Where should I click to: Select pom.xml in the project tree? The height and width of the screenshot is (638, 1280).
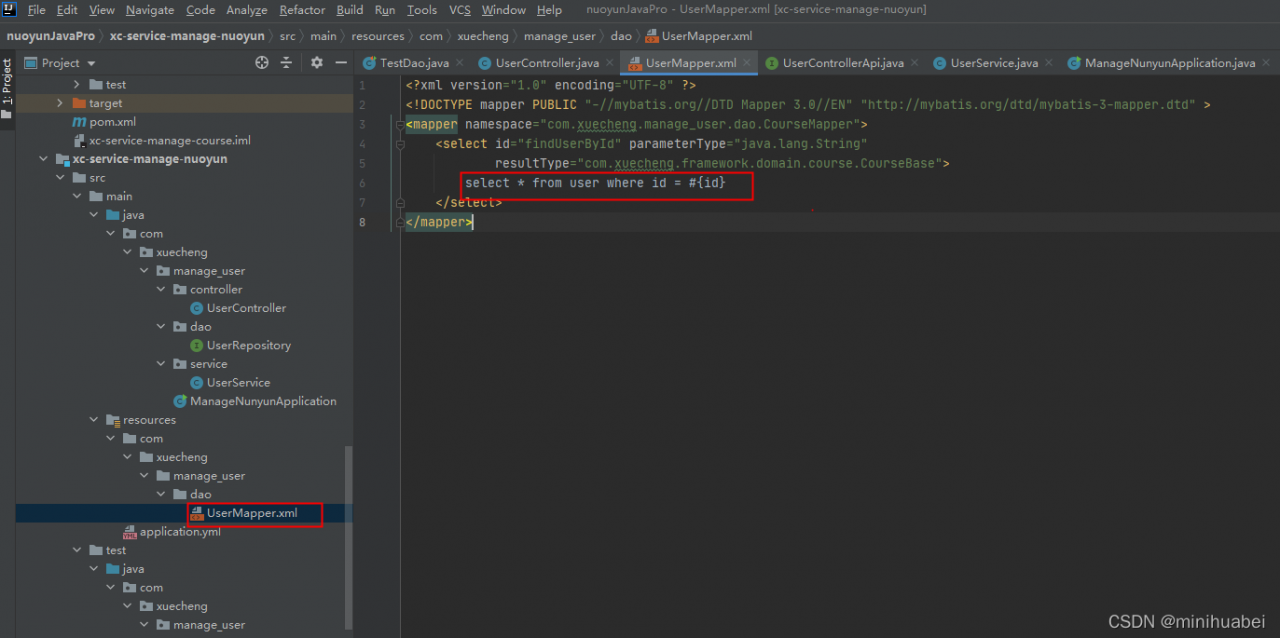112,122
